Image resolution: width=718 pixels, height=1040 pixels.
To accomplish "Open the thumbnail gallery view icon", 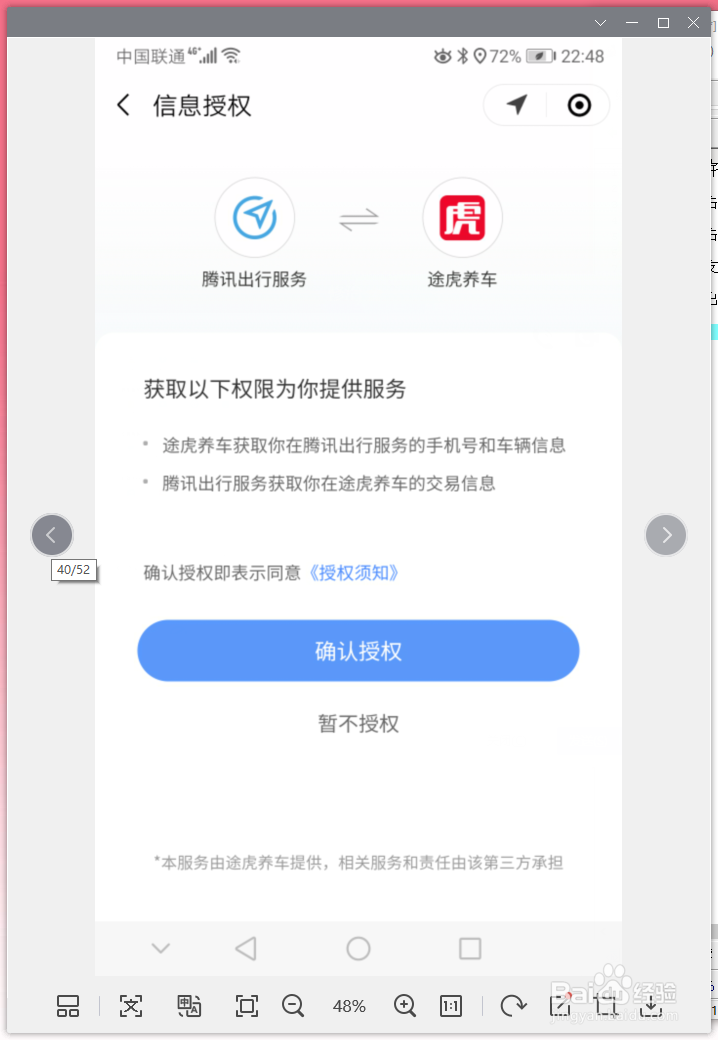I will (68, 1006).
